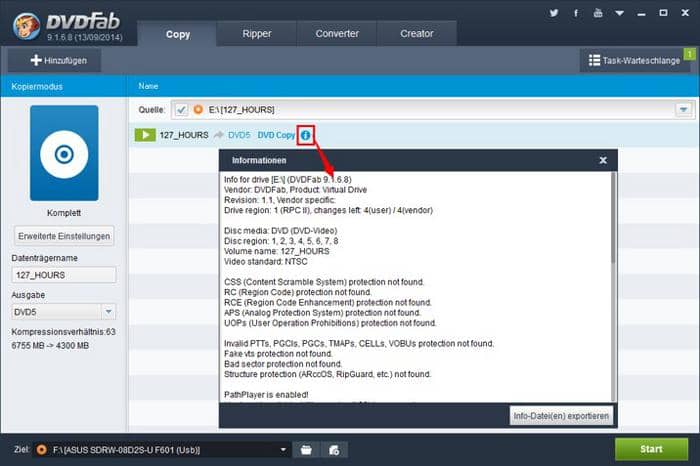
Task: Click 'Disc media: DVD (DVD-Video)' line
Action: pyautogui.click(x=280, y=231)
